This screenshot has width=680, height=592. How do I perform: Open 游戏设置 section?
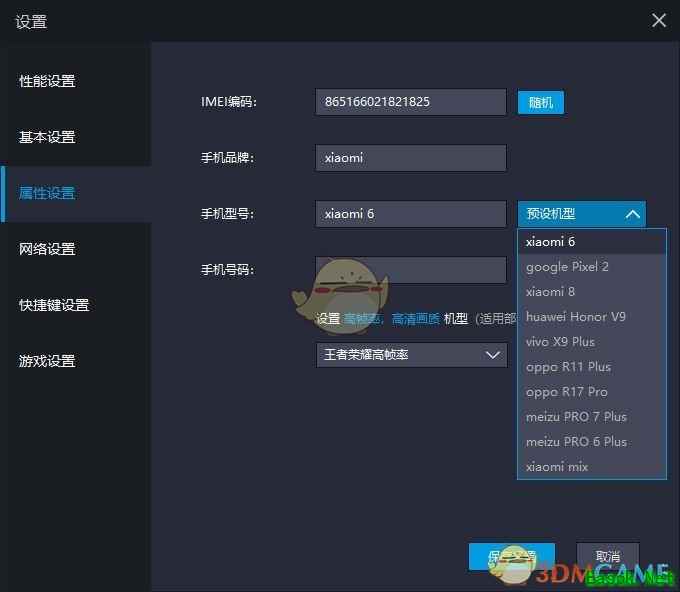tap(48, 361)
